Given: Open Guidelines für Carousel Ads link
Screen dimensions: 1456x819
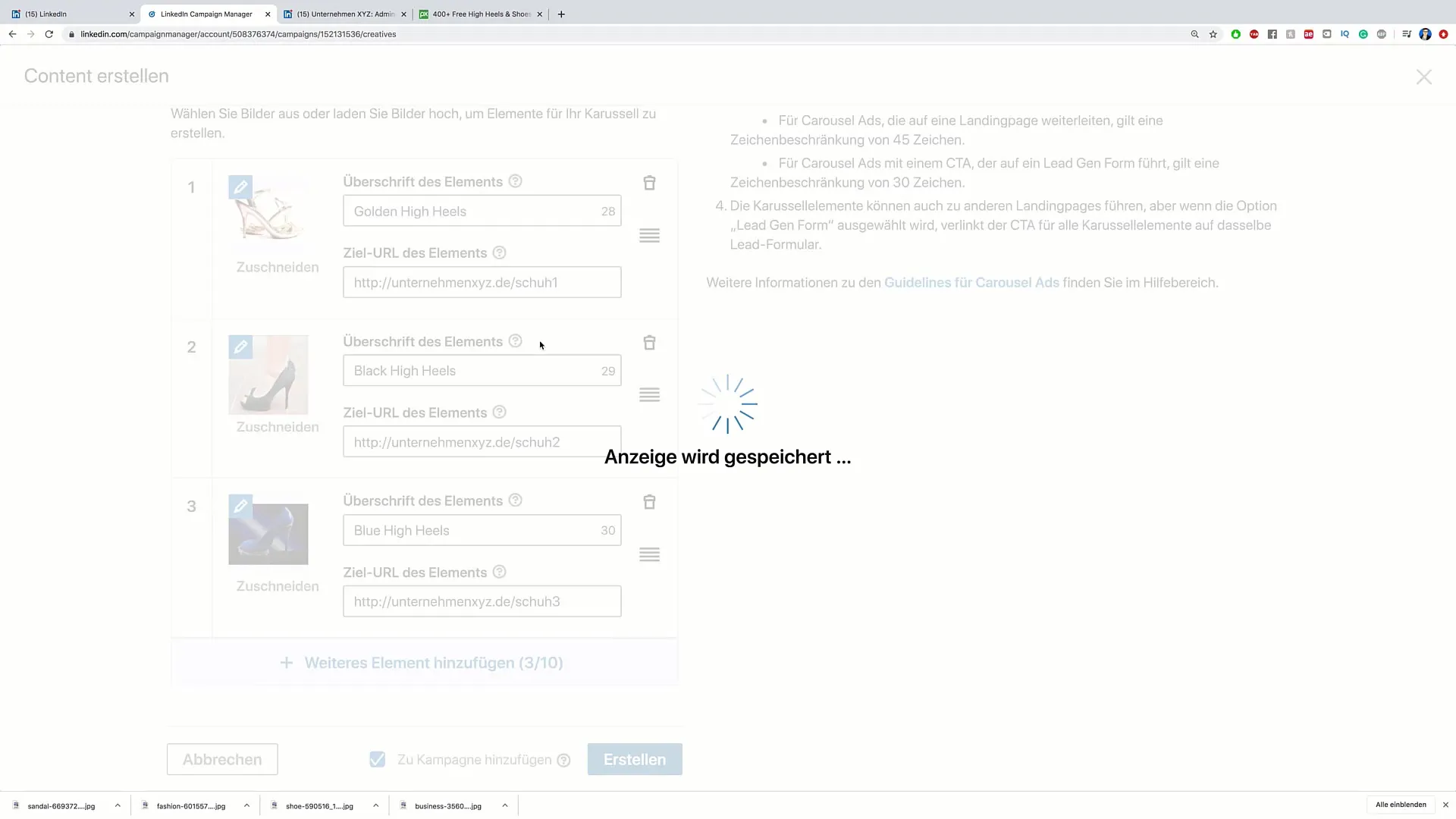Looking at the screenshot, I should [x=971, y=282].
